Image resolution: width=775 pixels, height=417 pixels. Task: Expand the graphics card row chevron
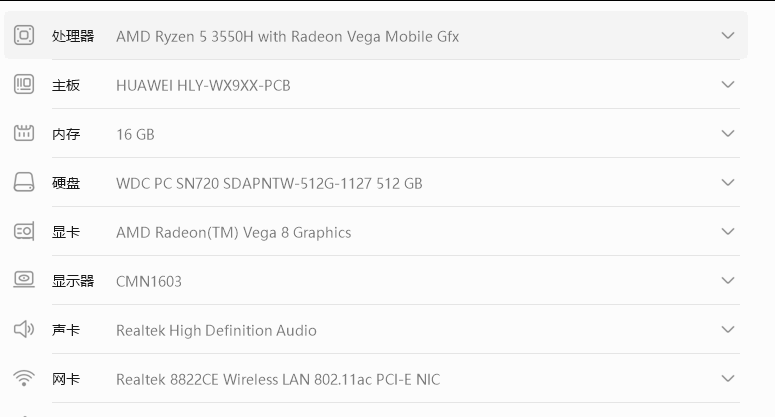(x=728, y=232)
